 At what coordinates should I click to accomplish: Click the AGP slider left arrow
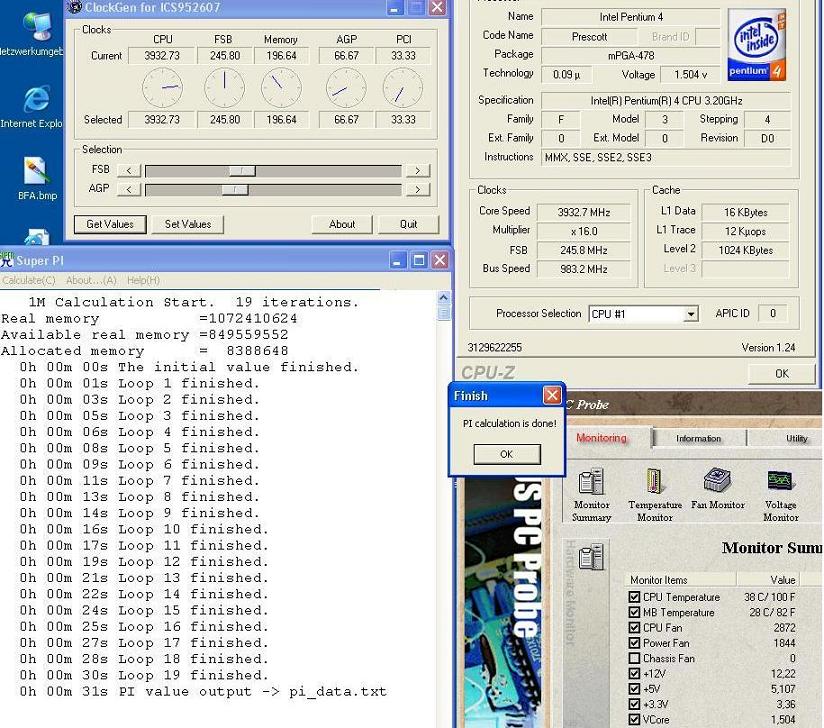point(129,189)
